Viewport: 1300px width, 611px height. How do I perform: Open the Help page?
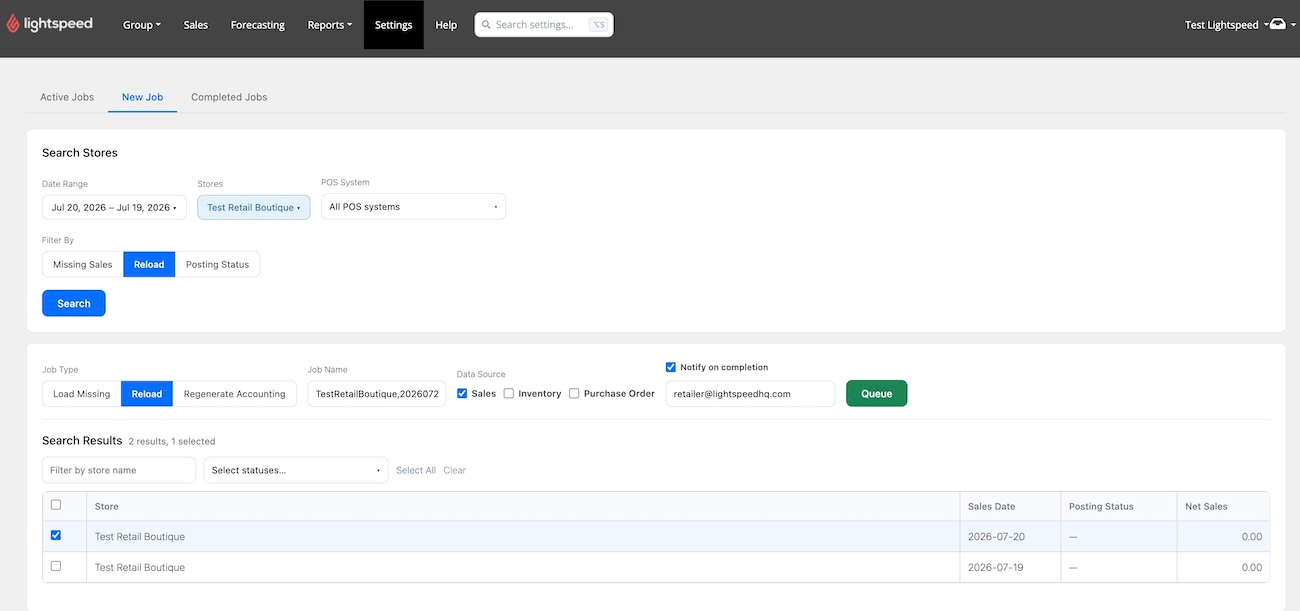tap(446, 25)
